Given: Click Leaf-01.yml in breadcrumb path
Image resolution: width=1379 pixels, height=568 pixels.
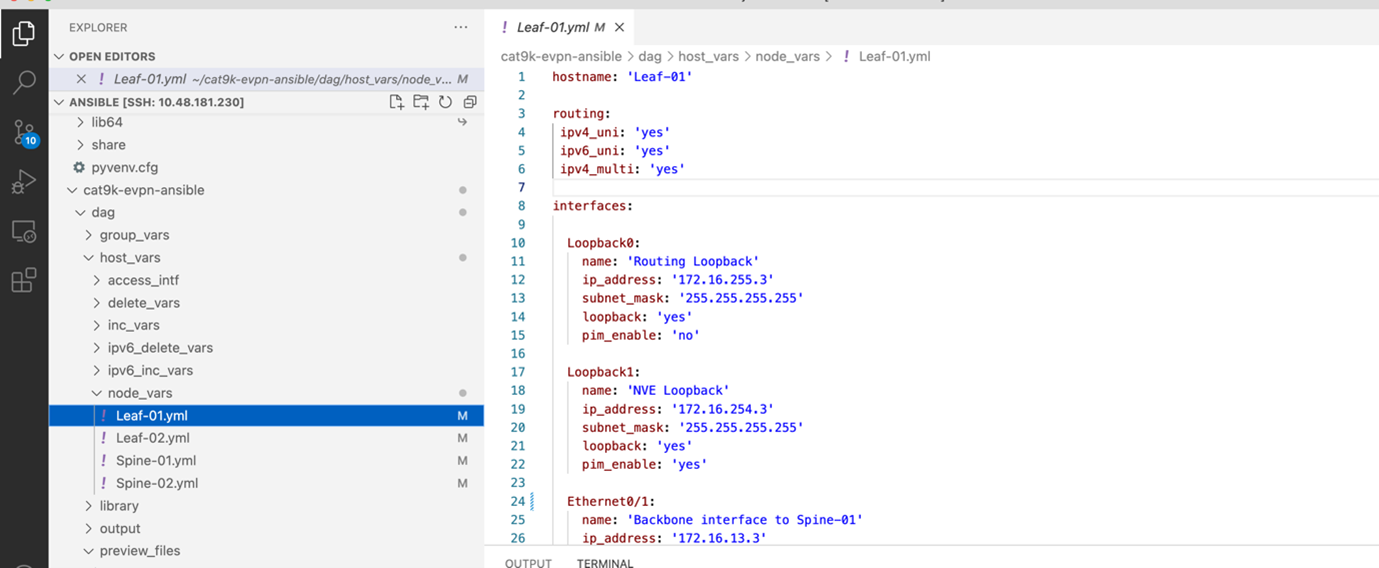Looking at the screenshot, I should [x=894, y=57].
